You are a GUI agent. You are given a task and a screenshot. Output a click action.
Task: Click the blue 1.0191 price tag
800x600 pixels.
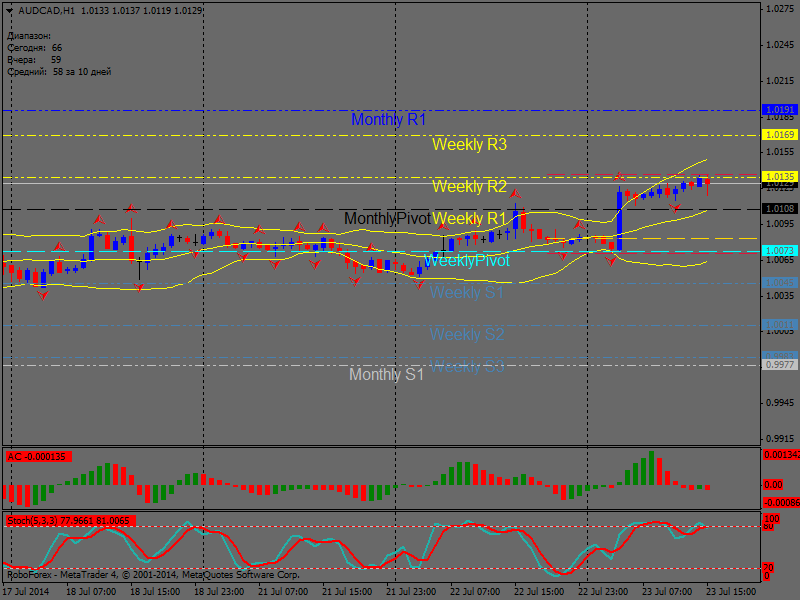coord(779,109)
